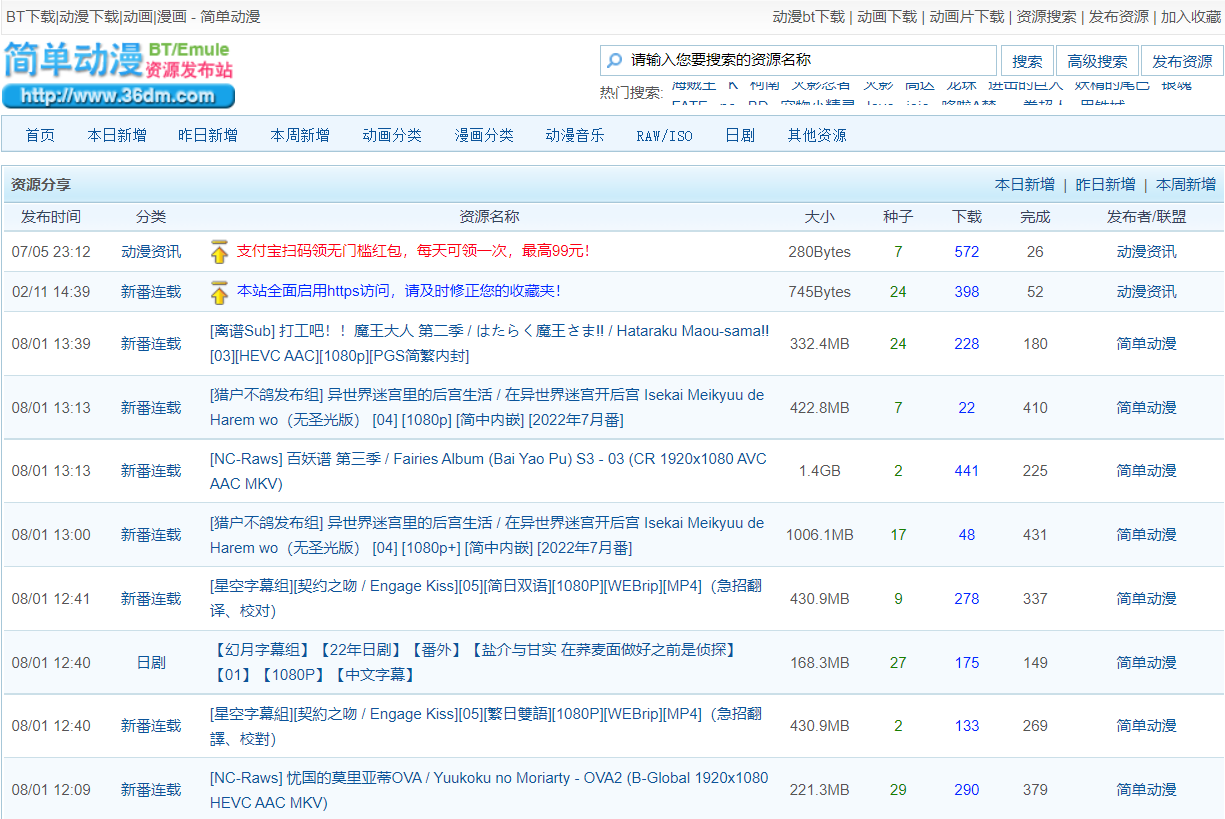This screenshot has height=819, width=1225.
Task: Open 其他资源 in the navigation bar
Action: 816,135
